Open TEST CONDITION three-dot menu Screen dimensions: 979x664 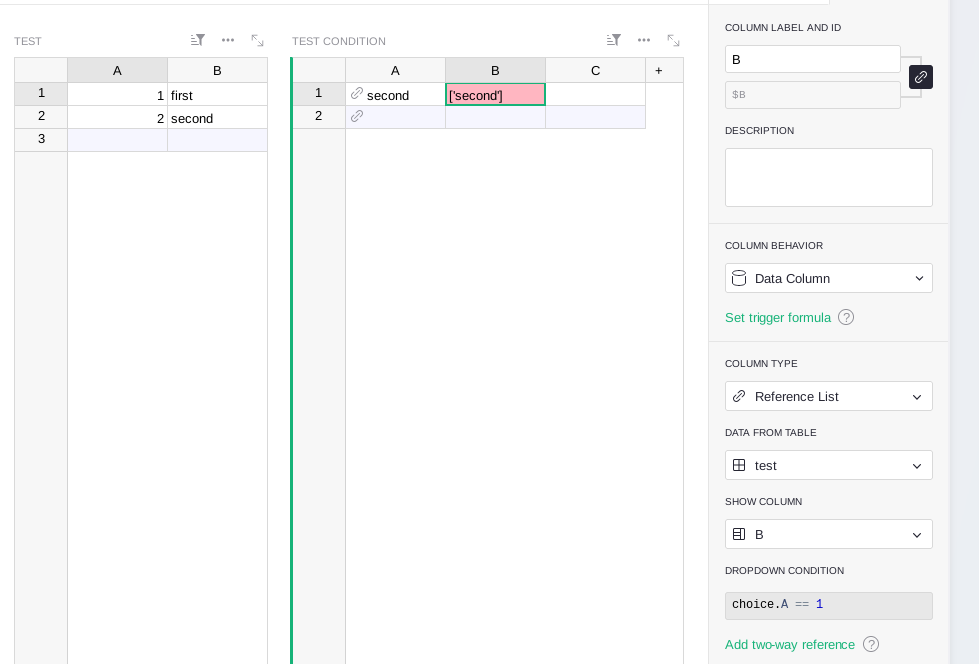(x=644, y=41)
